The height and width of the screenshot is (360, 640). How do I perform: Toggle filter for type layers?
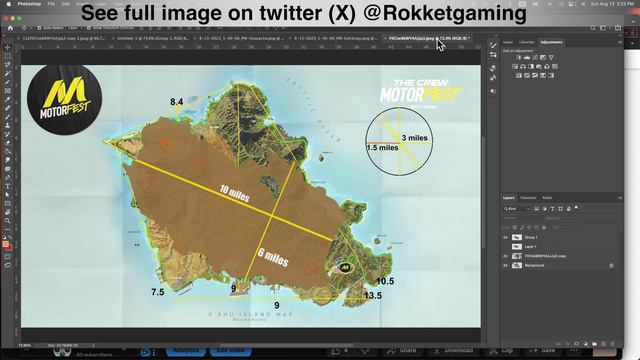click(553, 209)
